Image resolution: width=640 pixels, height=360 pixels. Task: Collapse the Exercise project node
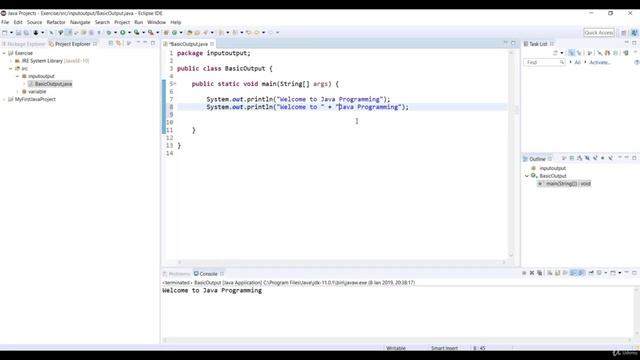pos(4,53)
